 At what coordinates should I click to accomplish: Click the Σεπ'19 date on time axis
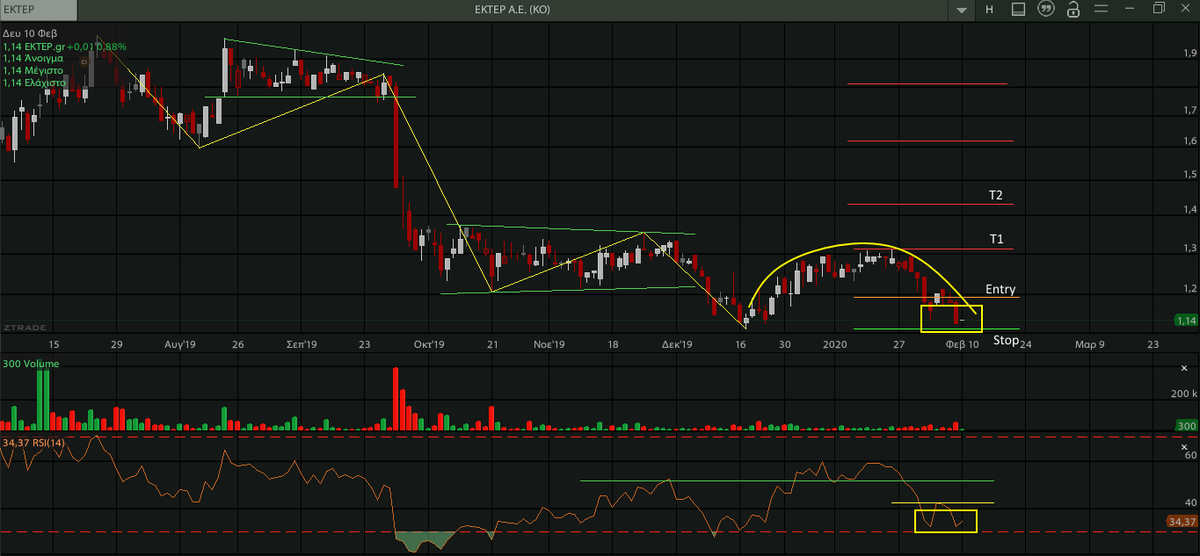(300, 344)
